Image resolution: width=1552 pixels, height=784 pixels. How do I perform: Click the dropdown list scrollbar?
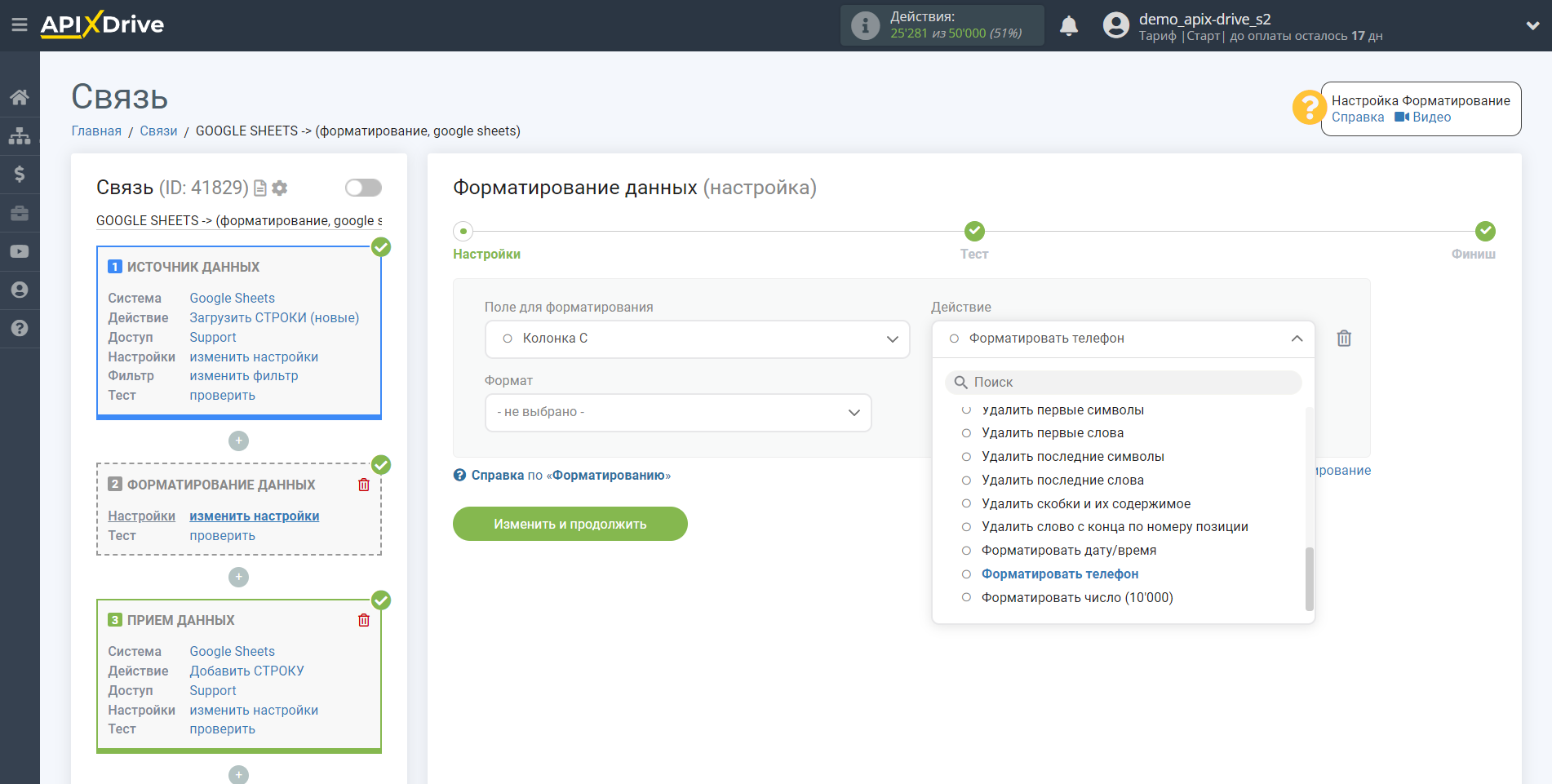pyautogui.click(x=1310, y=578)
